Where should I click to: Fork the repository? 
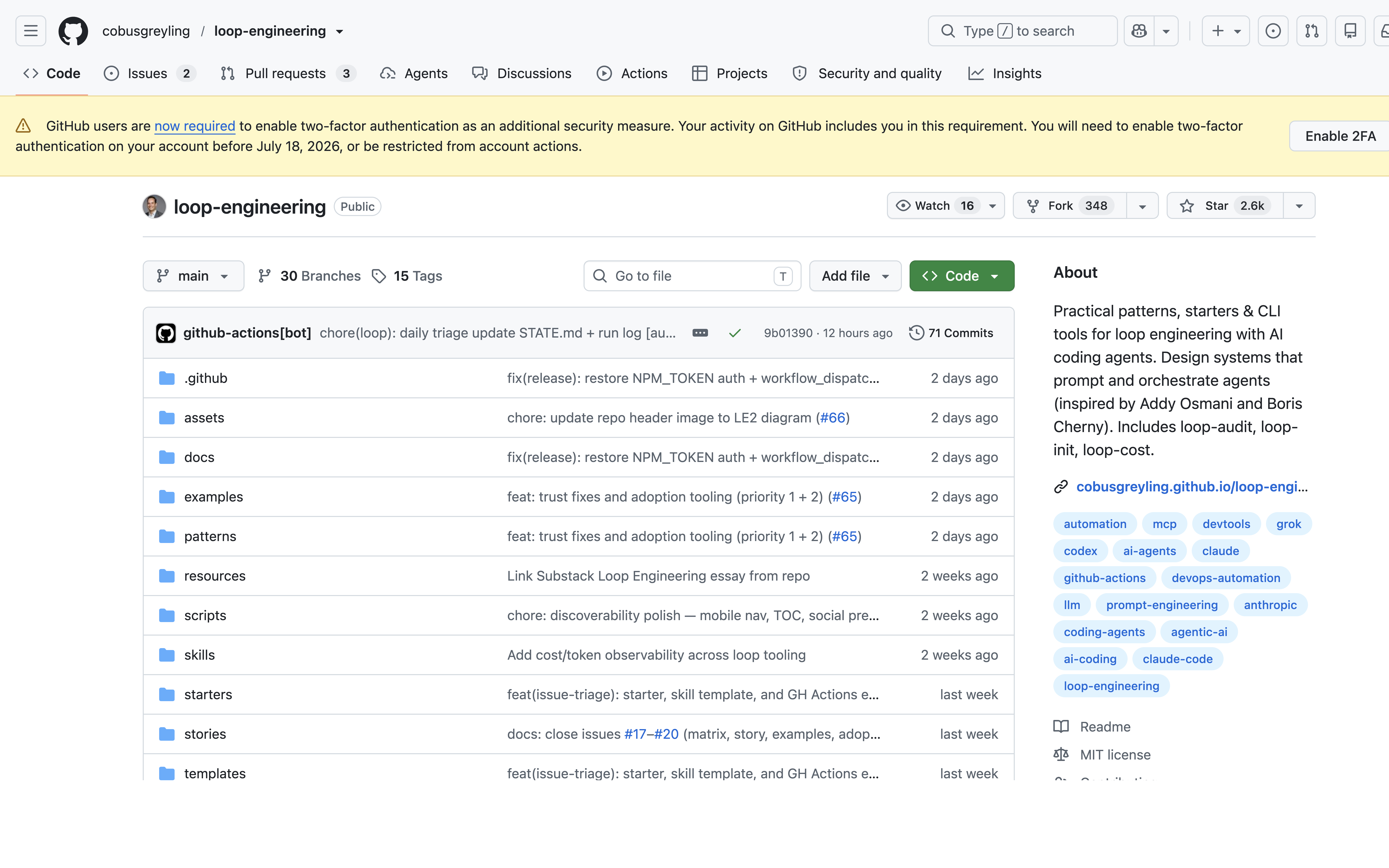(x=1070, y=205)
